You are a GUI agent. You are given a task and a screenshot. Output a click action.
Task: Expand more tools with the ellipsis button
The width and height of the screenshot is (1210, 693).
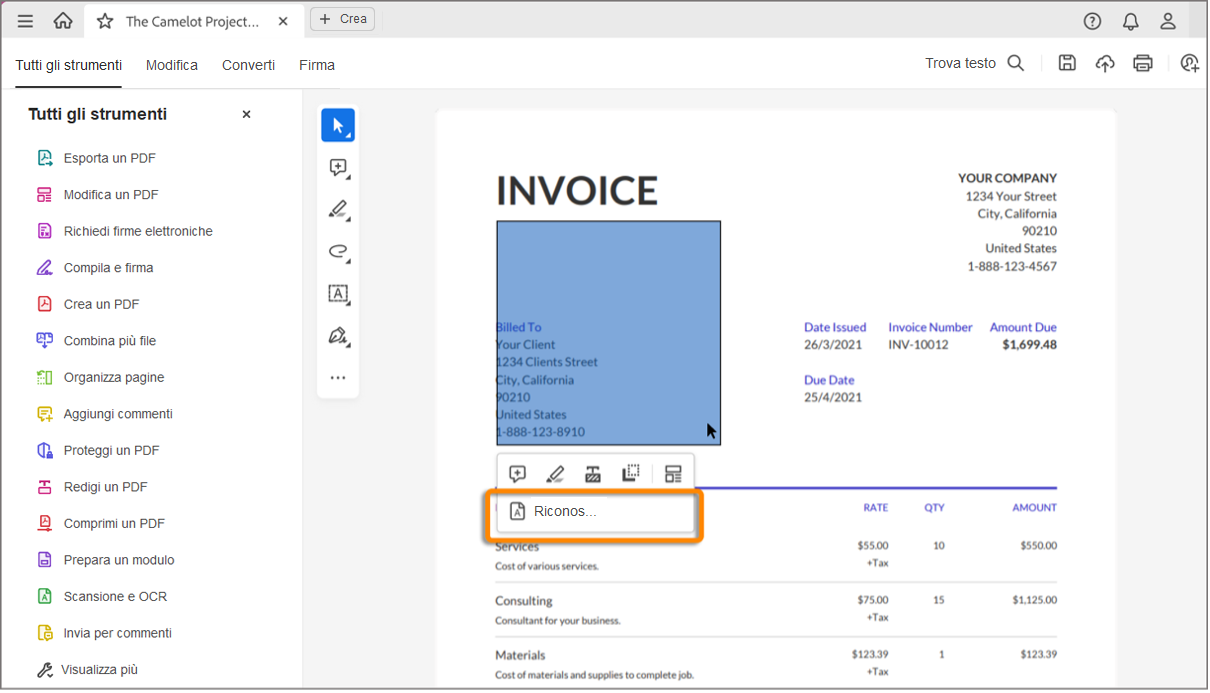tap(338, 377)
